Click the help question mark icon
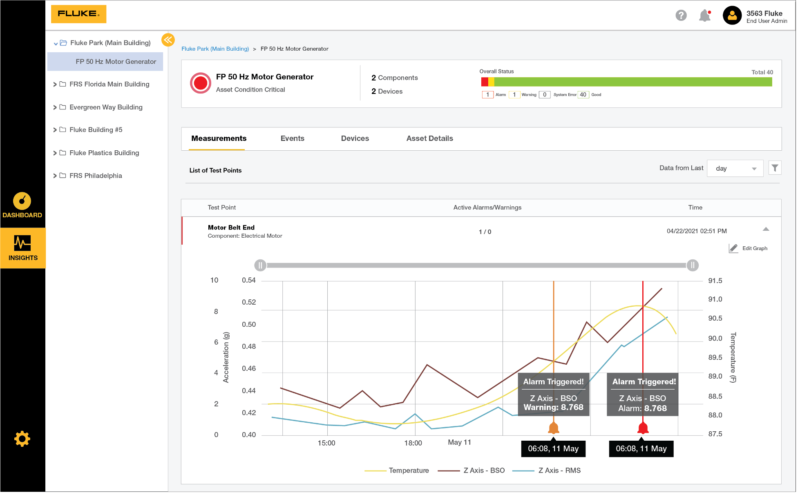The image size is (800, 495). [x=681, y=15]
